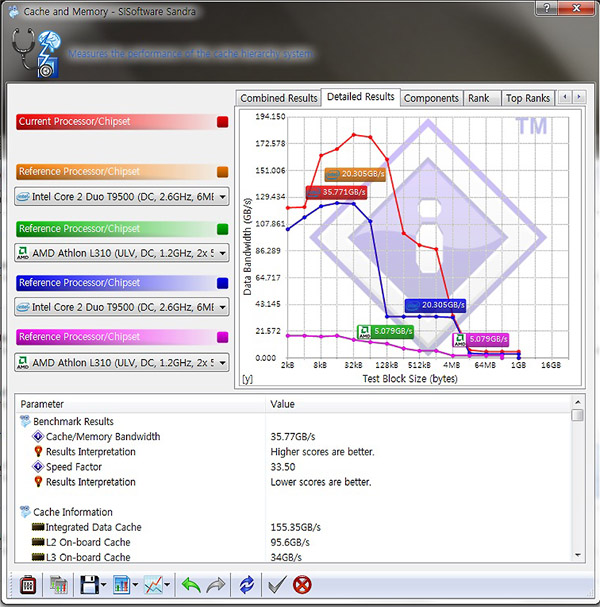Click the Sandra stethoscope module icon
600x607 pixels.
coord(36,52)
